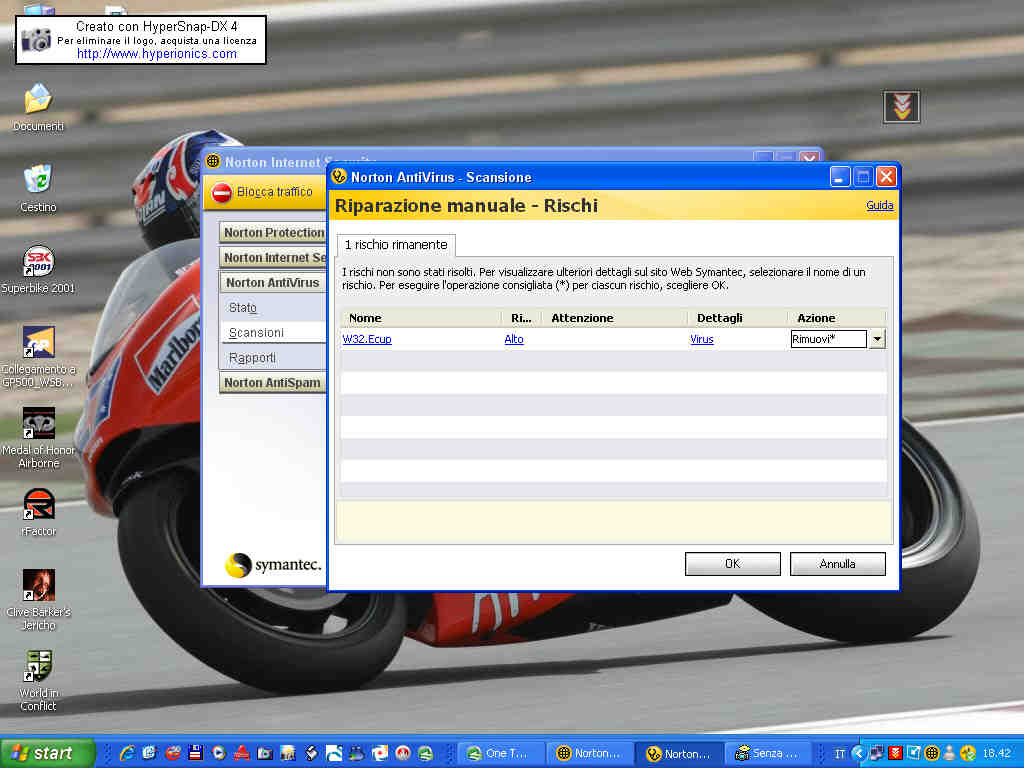1024x768 pixels.
Task: Click the yellow Norton globe tray icon
Action: coord(932,753)
